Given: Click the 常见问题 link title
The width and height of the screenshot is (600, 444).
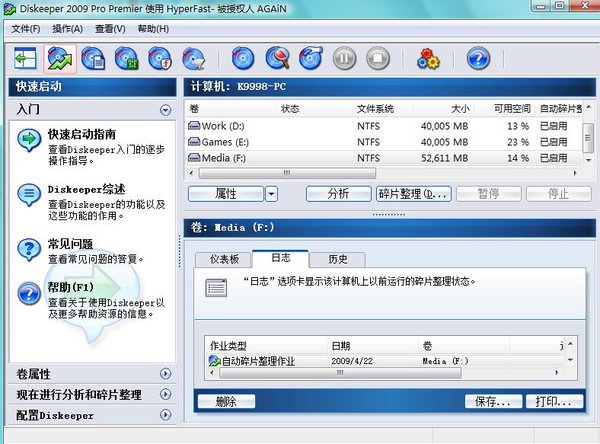Looking at the screenshot, I should (70, 244).
